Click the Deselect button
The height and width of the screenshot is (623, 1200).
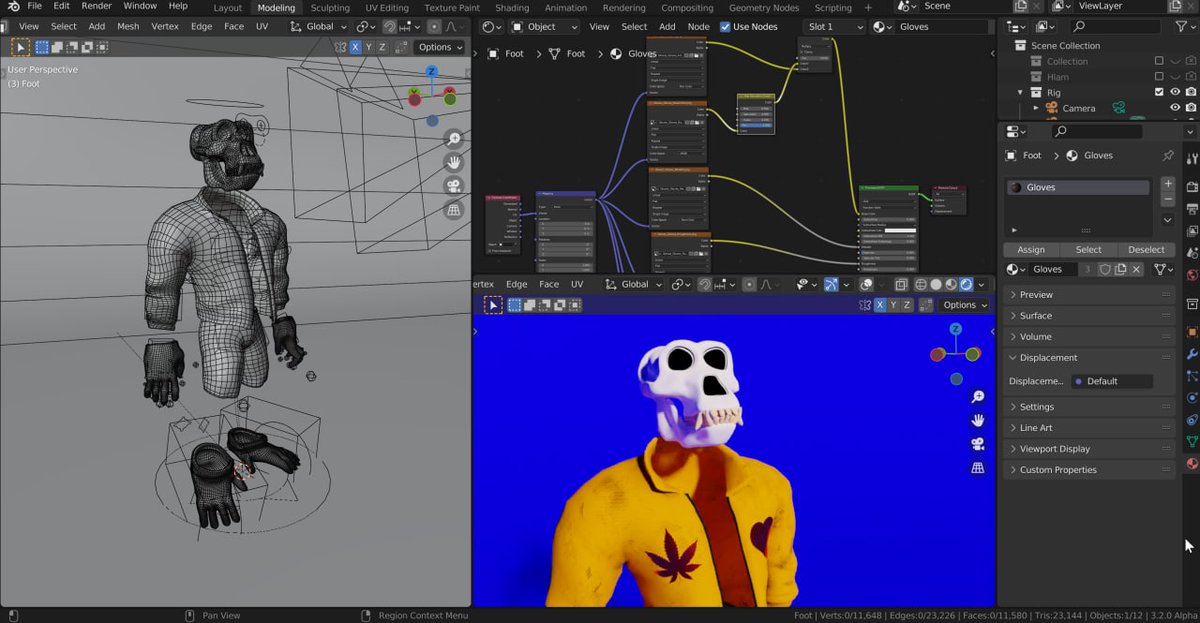coord(1146,249)
